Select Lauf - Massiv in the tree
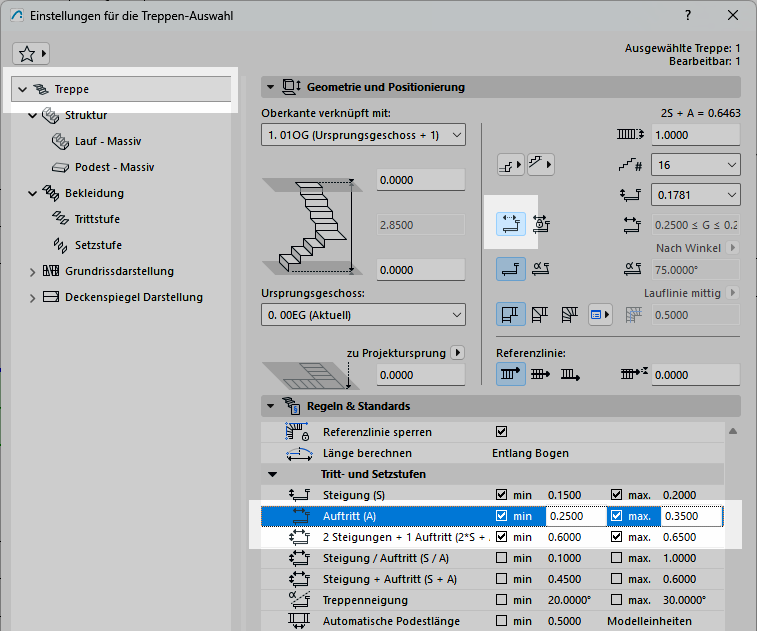 pyautogui.click(x=108, y=141)
